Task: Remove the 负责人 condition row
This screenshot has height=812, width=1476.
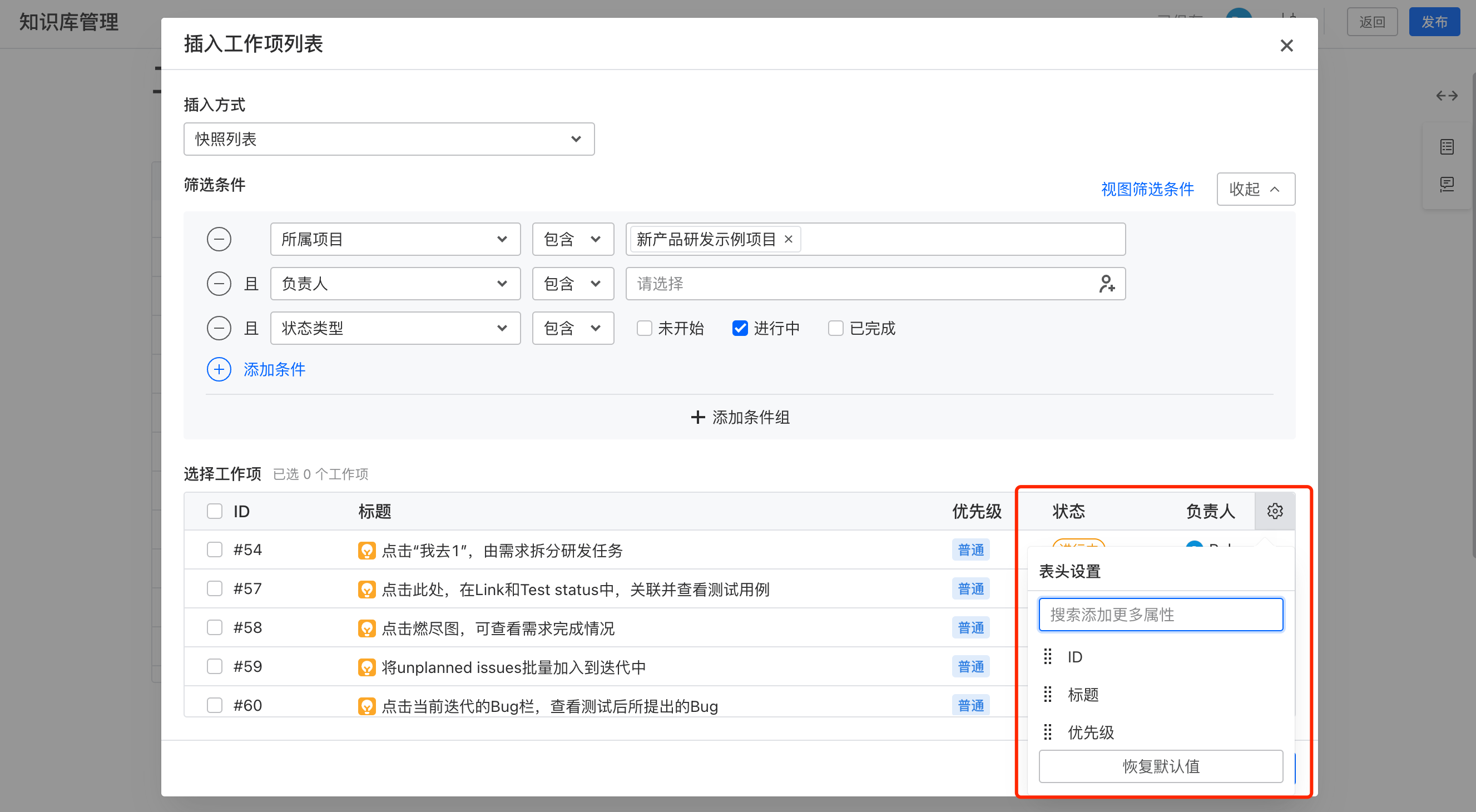Action: click(219, 284)
